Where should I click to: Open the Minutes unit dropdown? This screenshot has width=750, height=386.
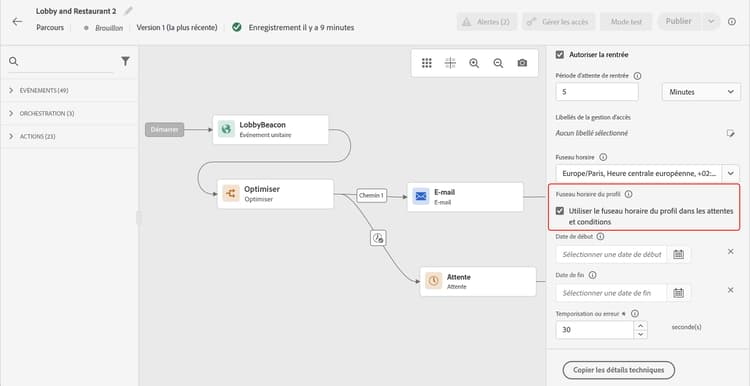pos(701,92)
